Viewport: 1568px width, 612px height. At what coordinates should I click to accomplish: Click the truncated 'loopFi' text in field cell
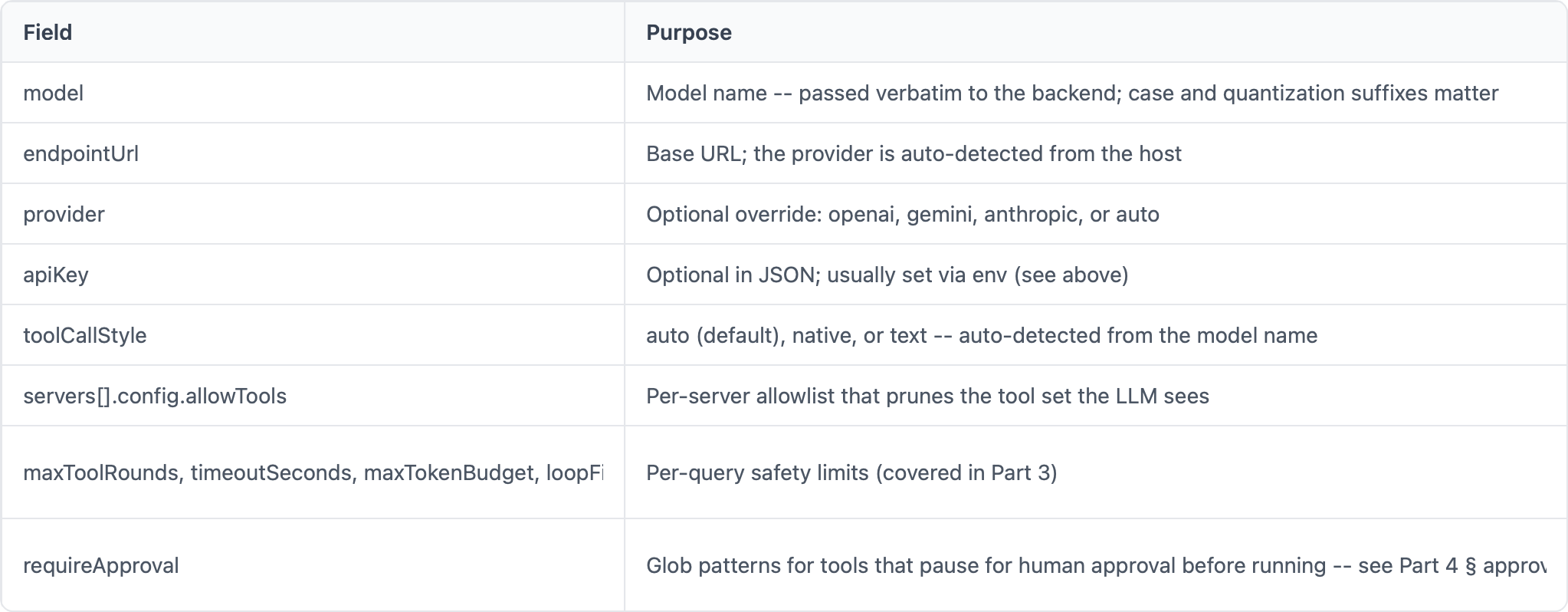point(575,472)
